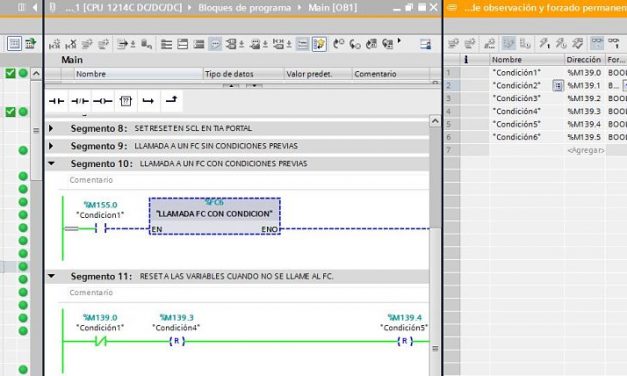The height and width of the screenshot is (376, 627).
Task: Select the Condición4 reset coil
Action: click(x=176, y=341)
